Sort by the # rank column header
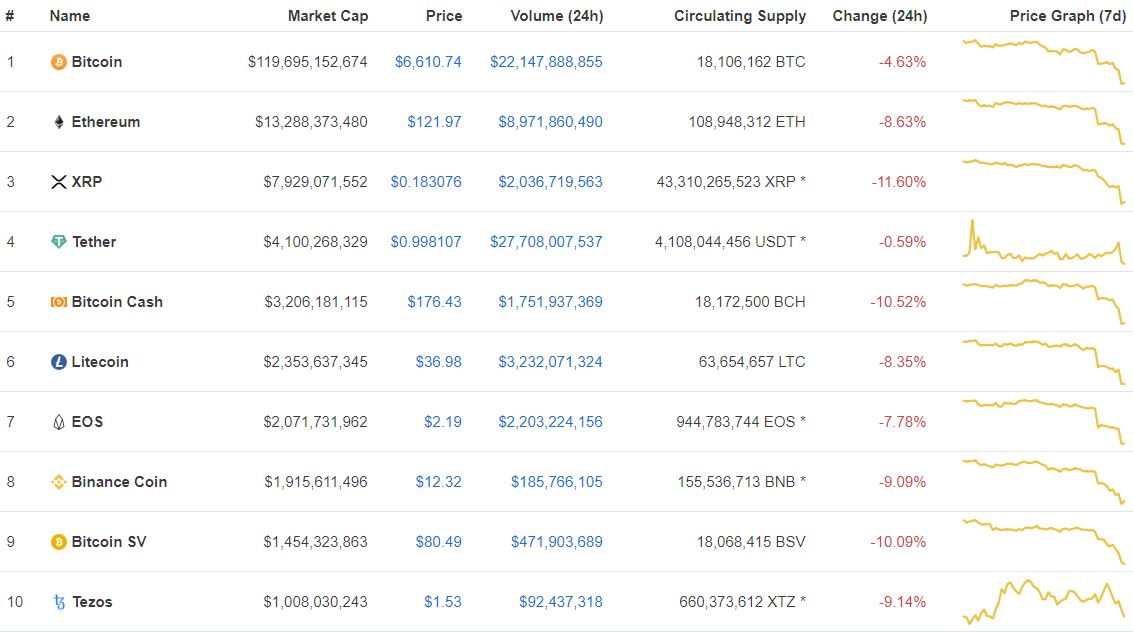This screenshot has width=1133, height=632. click(x=9, y=16)
